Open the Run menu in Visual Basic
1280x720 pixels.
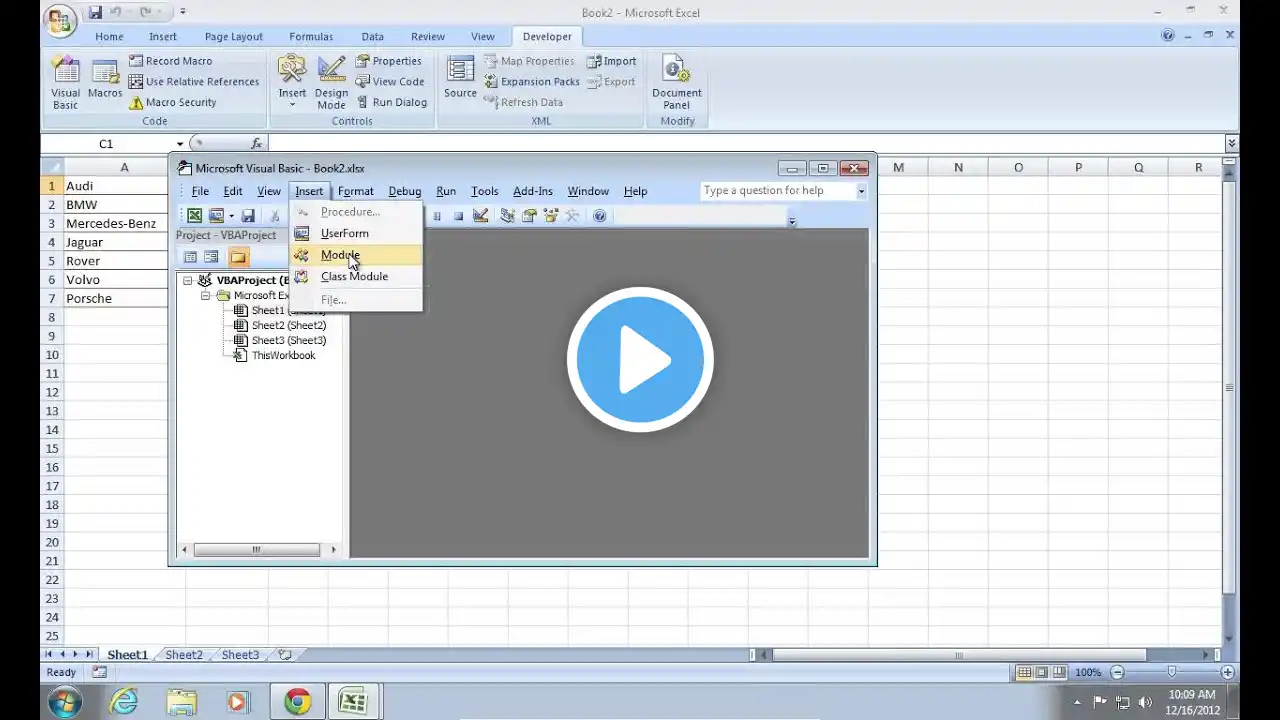446,191
